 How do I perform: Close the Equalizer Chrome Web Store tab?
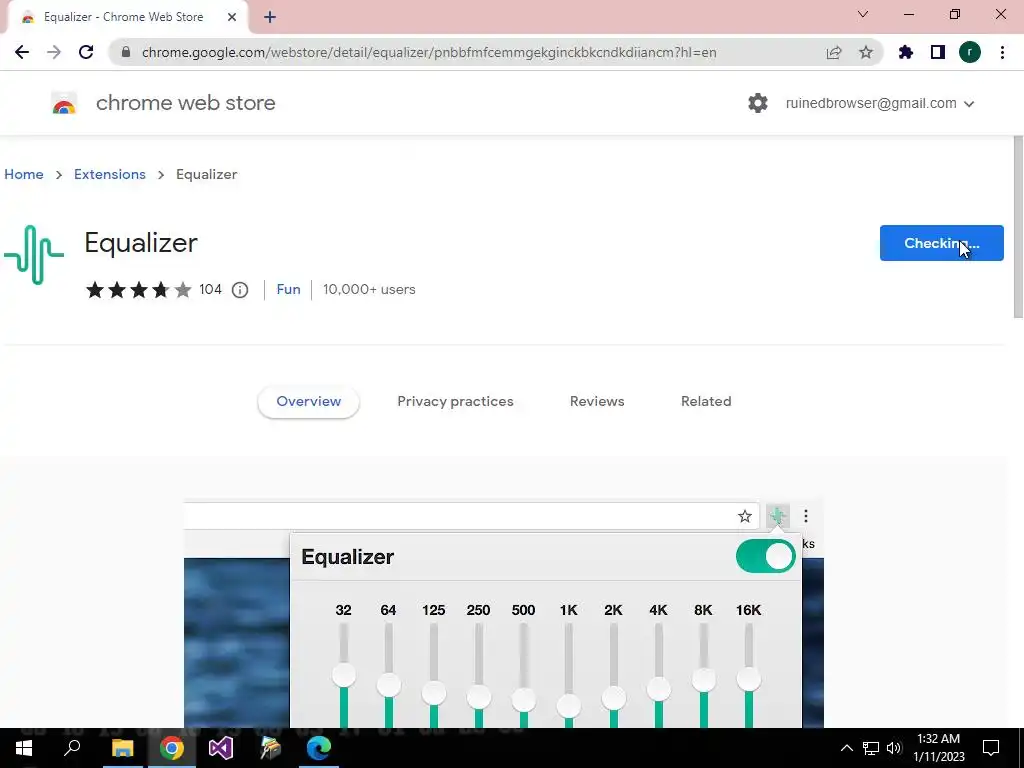tap(232, 17)
